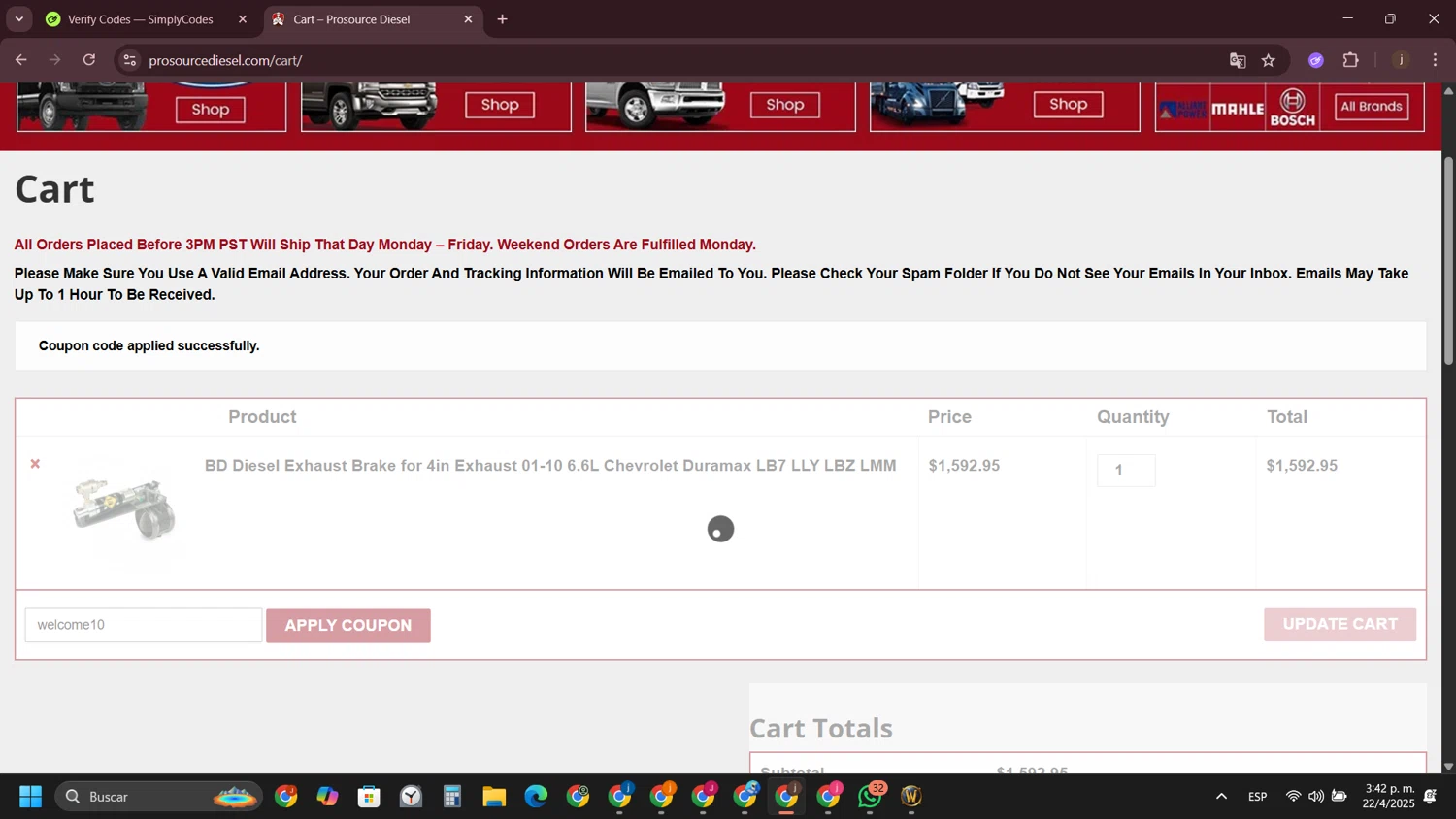Close the Cart – Prosource Diesel tab
This screenshot has width=1456, height=819.
pos(468,19)
